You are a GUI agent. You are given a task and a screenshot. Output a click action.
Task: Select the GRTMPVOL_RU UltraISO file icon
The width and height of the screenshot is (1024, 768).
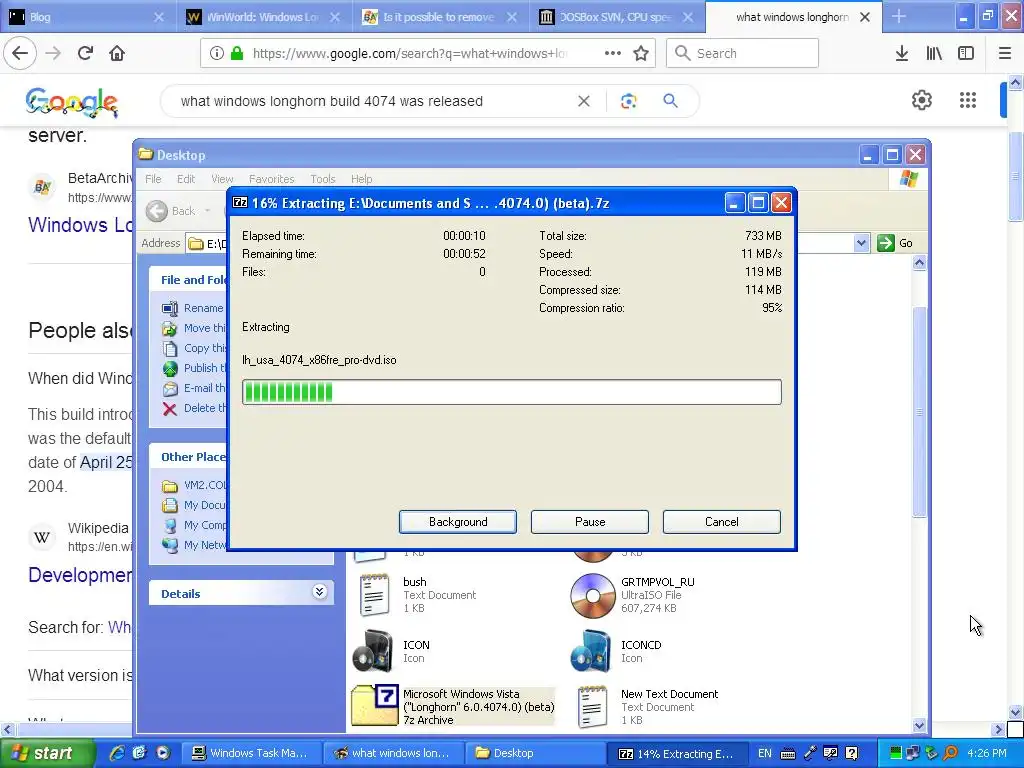[x=592, y=596]
